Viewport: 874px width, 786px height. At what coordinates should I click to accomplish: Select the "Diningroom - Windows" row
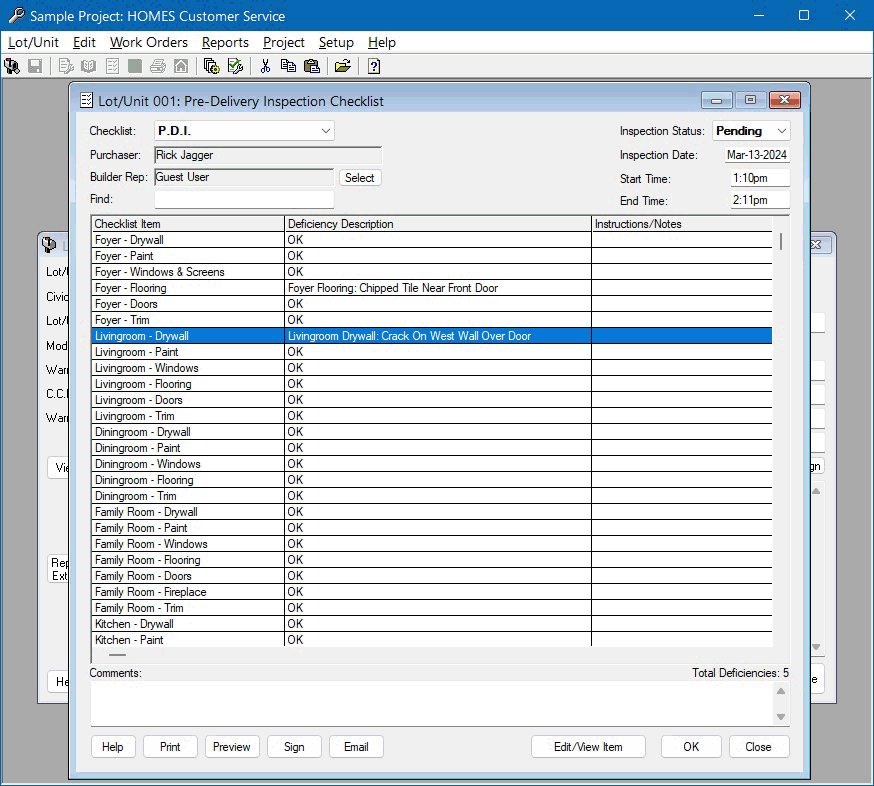click(432, 464)
